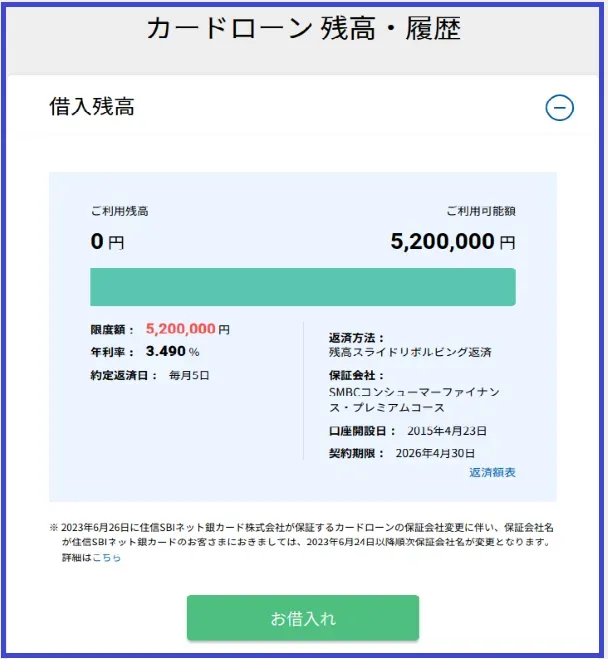
Task: Click 残高スライドリボルビング返済 text
Action: [x=410, y=353]
